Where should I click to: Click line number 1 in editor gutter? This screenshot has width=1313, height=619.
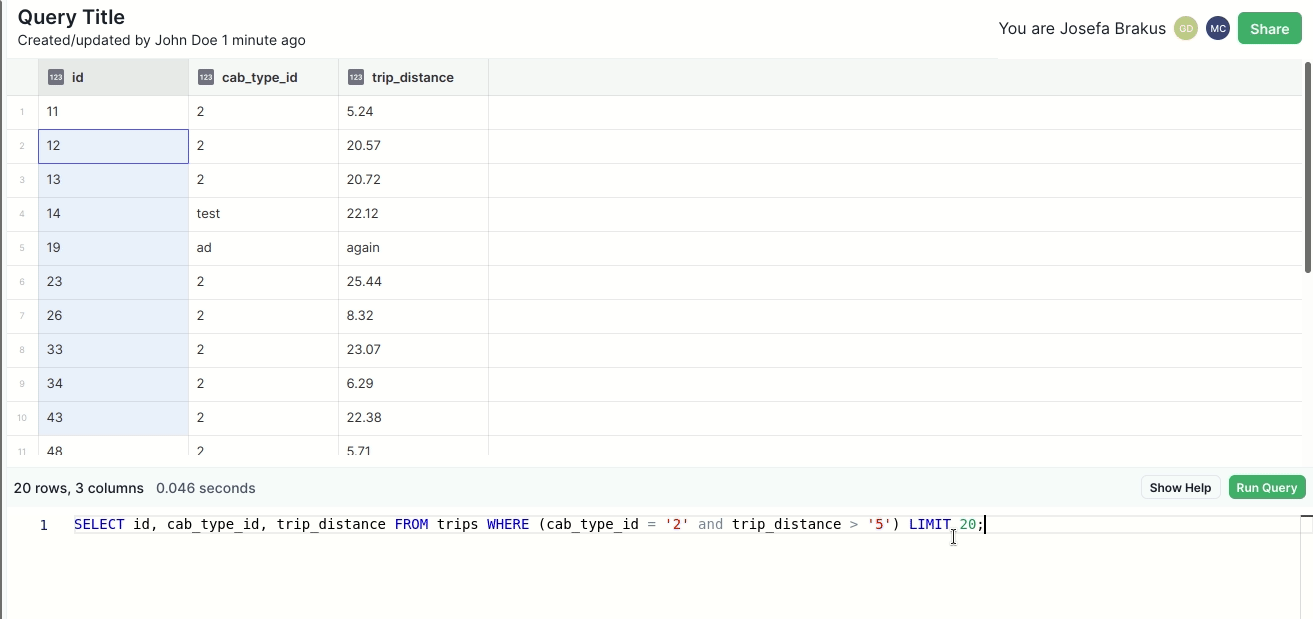[44, 525]
